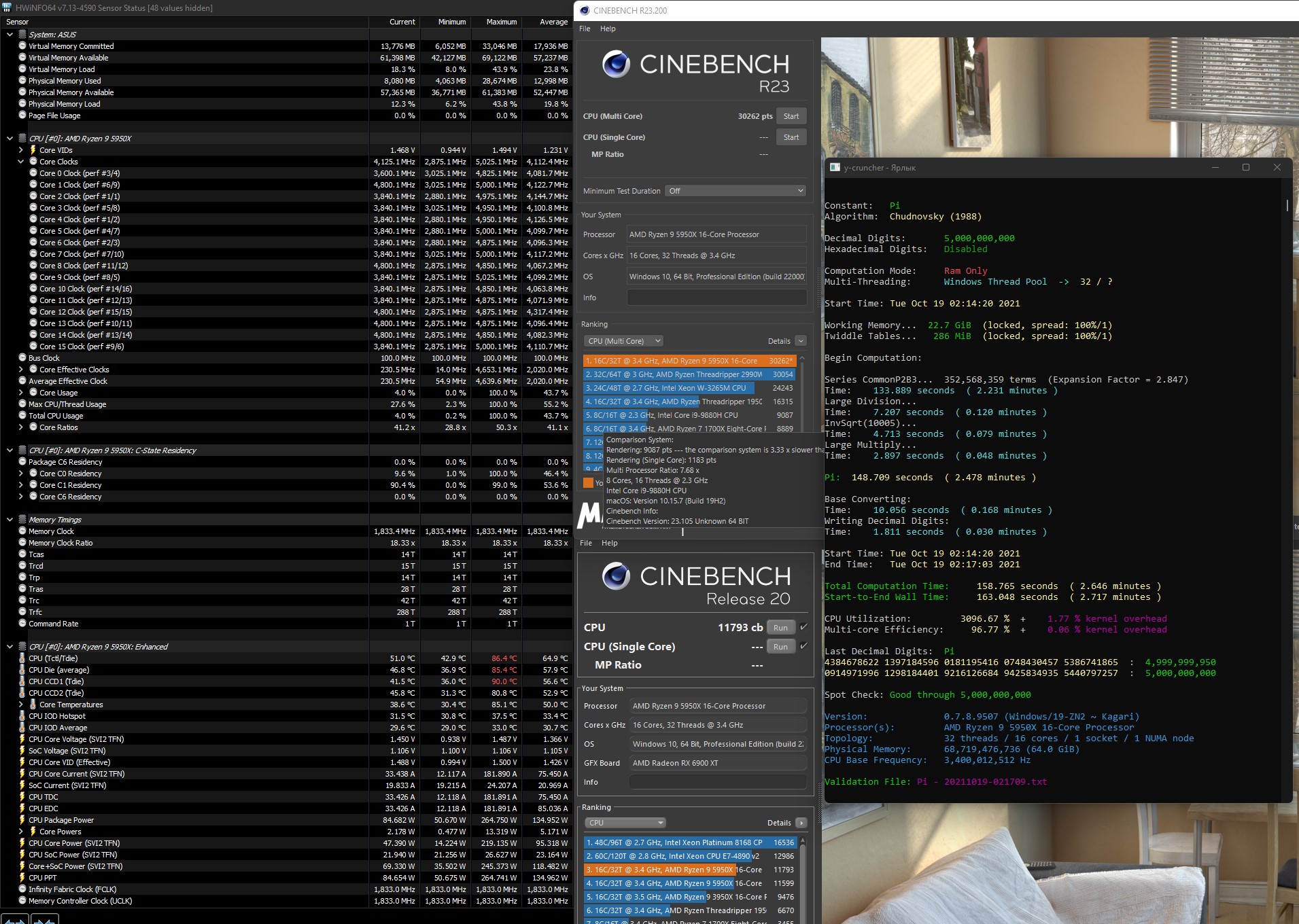Click the y-cruncher title bar icon
1299x924 pixels.
click(835, 167)
